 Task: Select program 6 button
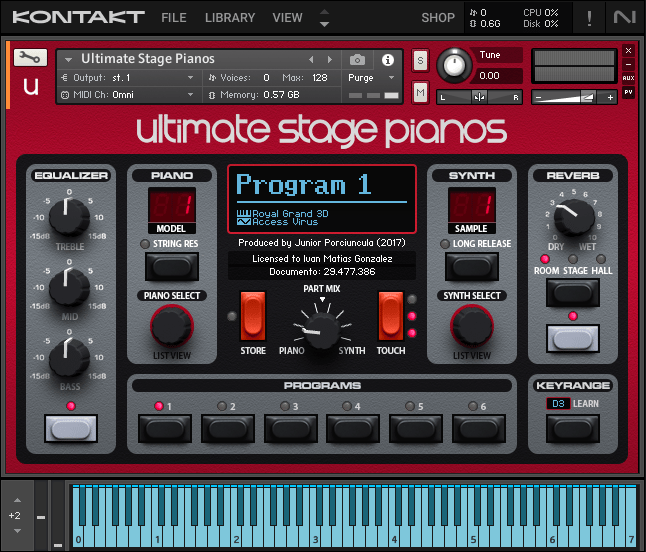(479, 429)
